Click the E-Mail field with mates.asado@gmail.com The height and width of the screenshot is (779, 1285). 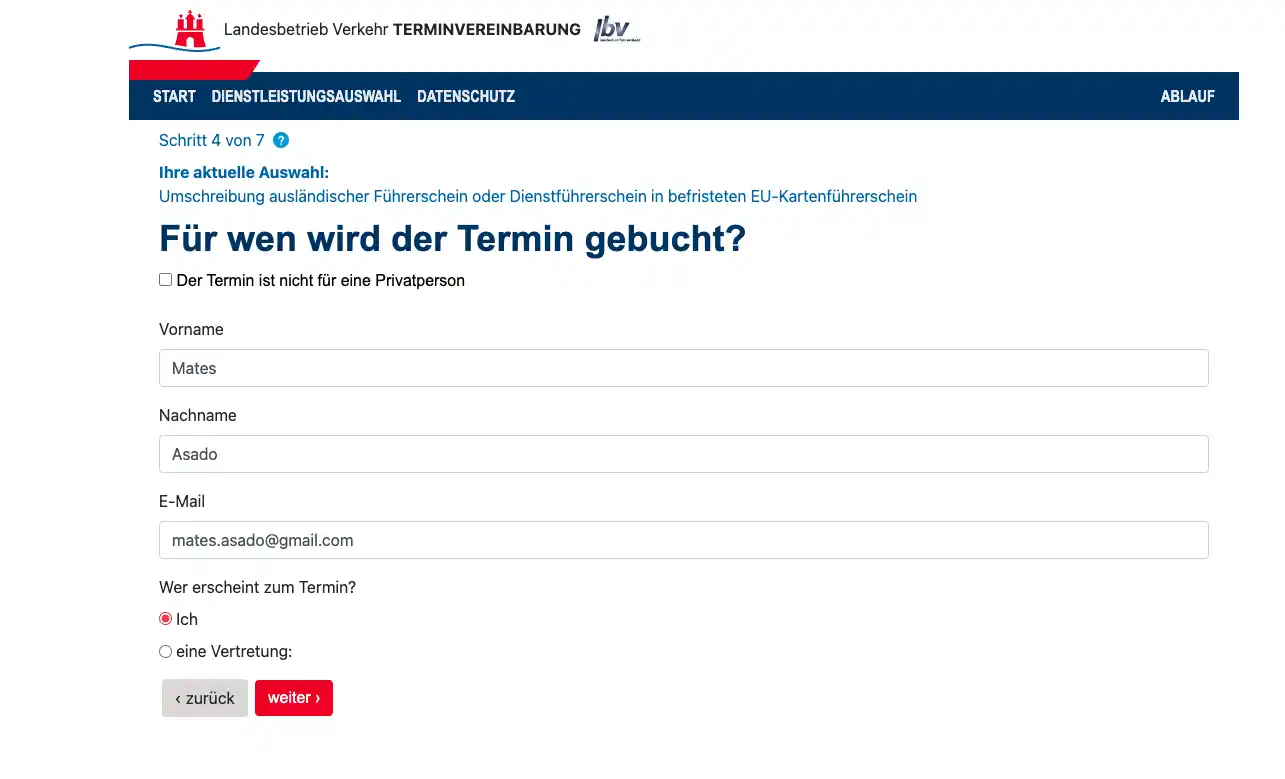[x=683, y=540]
